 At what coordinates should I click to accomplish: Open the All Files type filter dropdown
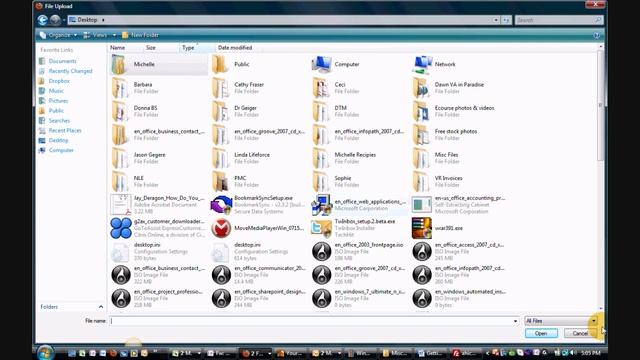click(x=561, y=321)
